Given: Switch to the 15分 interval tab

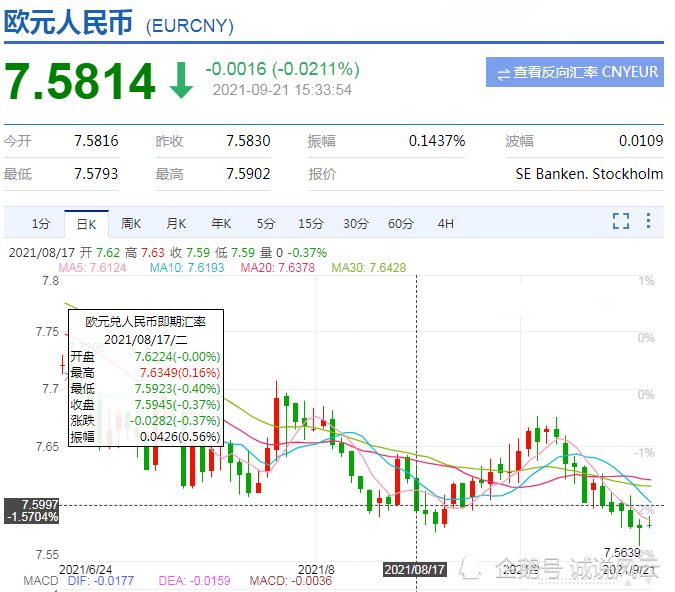Looking at the screenshot, I should [311, 224].
